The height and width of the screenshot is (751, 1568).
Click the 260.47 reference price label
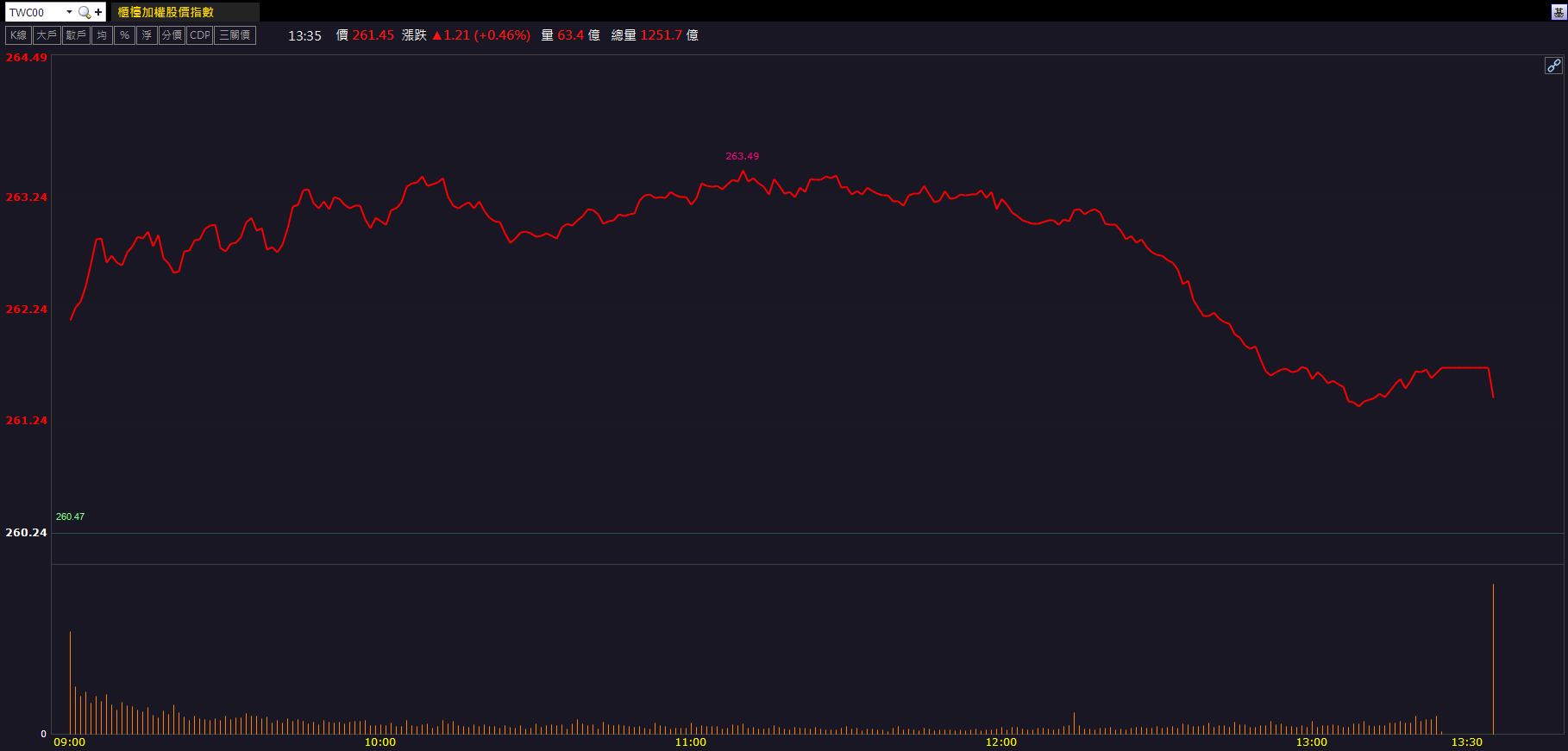coord(70,516)
